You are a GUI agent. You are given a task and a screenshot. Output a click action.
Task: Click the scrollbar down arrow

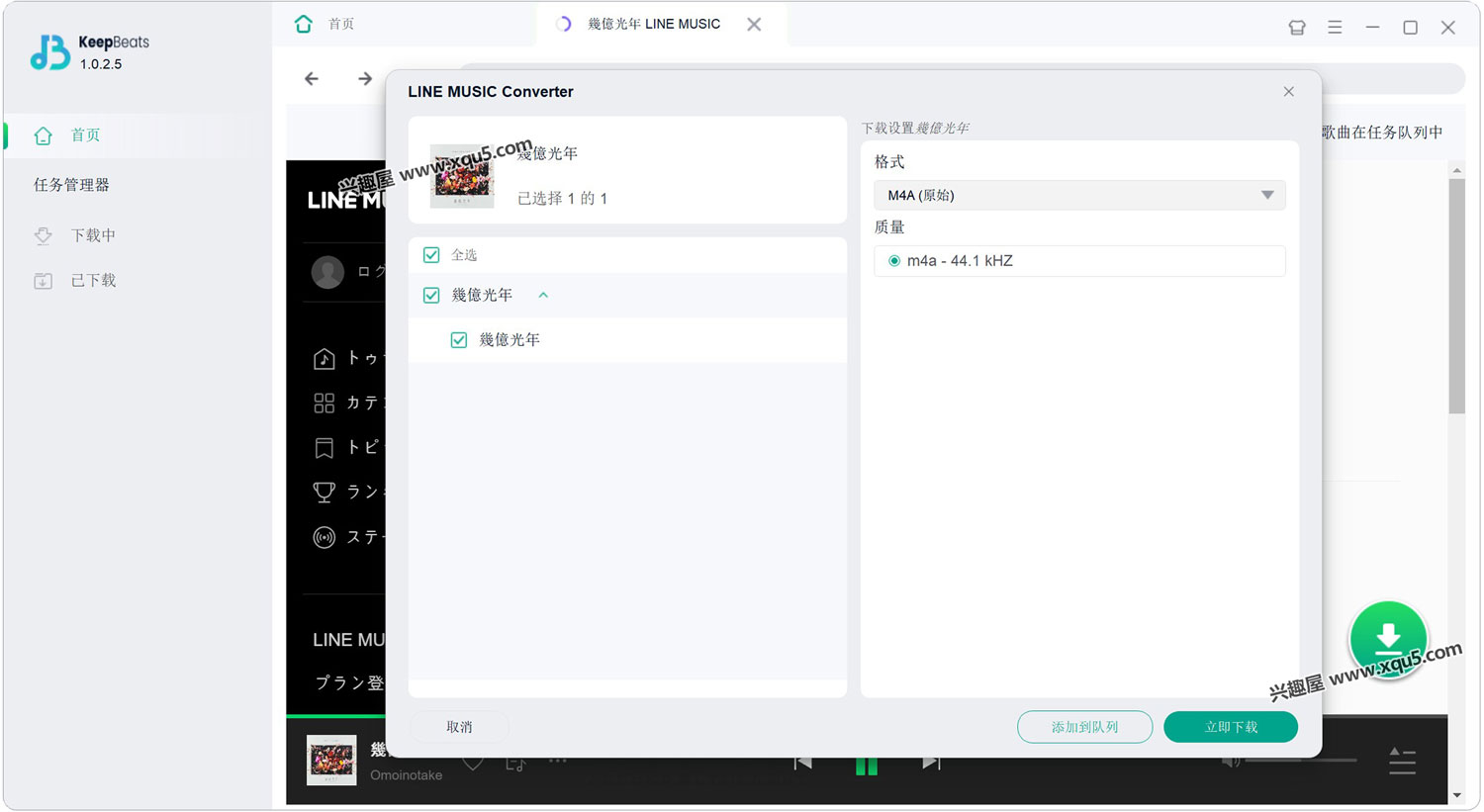point(1456,795)
